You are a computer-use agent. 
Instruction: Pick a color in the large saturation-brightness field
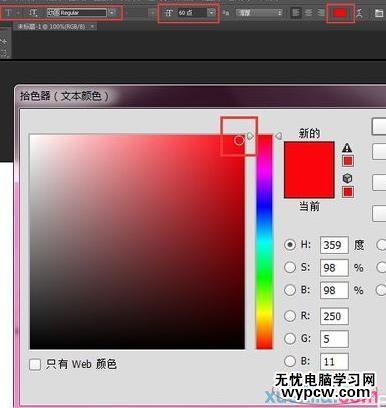coord(137,242)
